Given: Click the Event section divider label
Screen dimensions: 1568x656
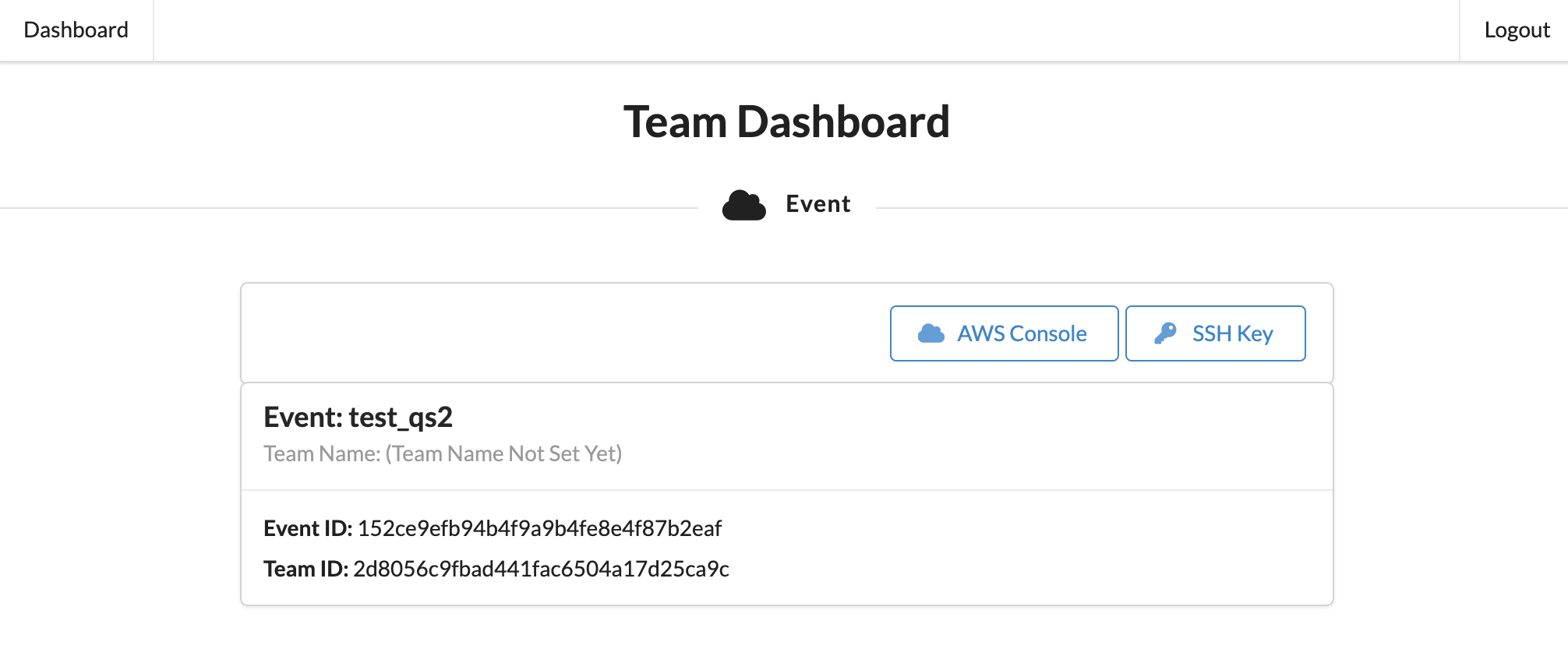Looking at the screenshot, I should pos(818,204).
